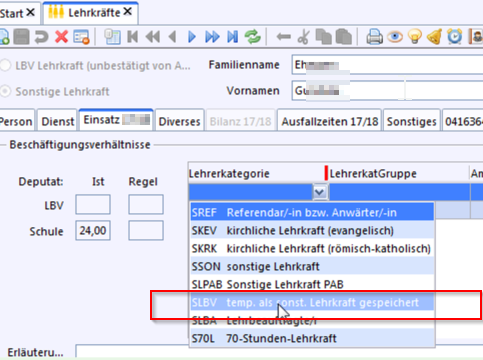Image resolution: width=483 pixels, height=360 pixels.
Task: Click the Schule Ist field showing 24,00
Action: click(93, 230)
